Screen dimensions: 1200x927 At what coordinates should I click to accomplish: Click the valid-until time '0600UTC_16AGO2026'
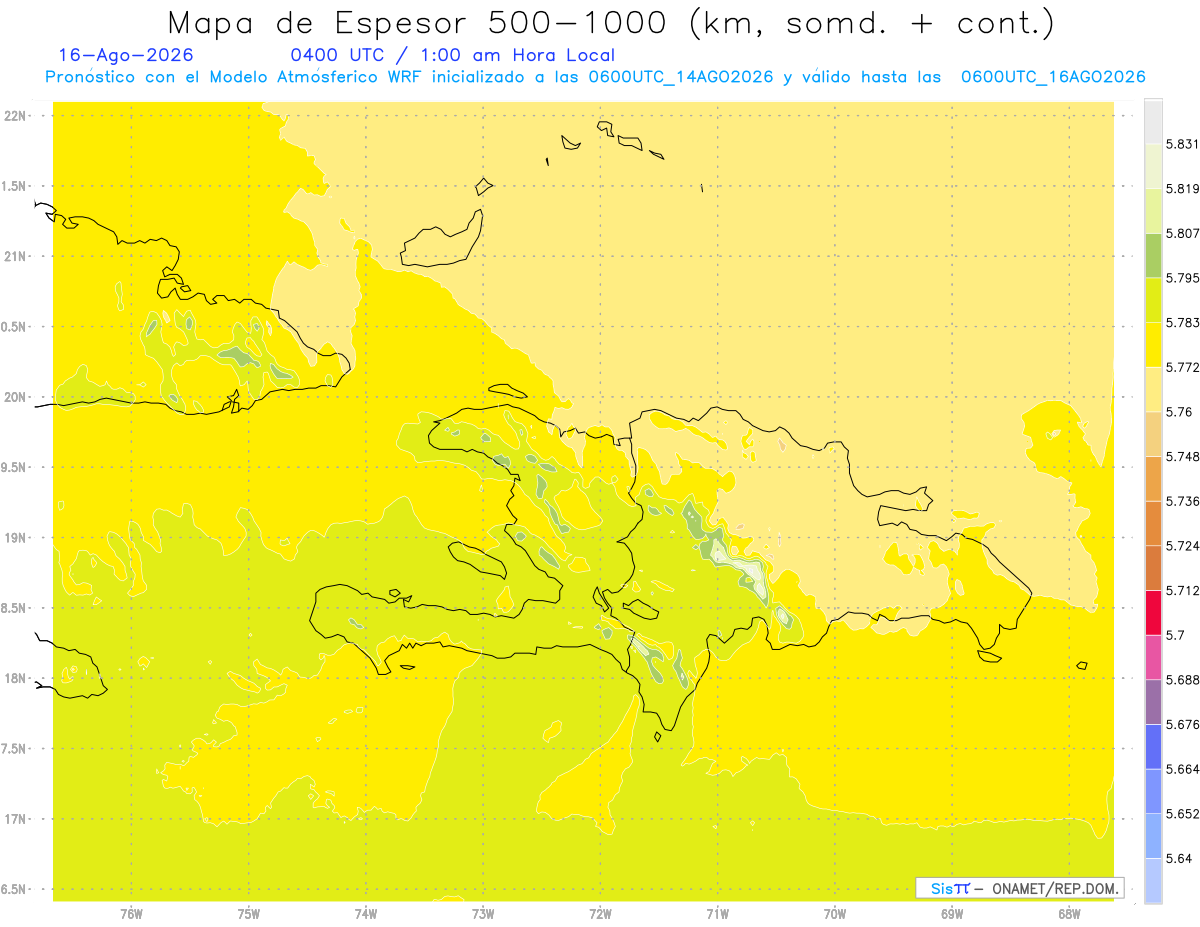(x=1053, y=77)
